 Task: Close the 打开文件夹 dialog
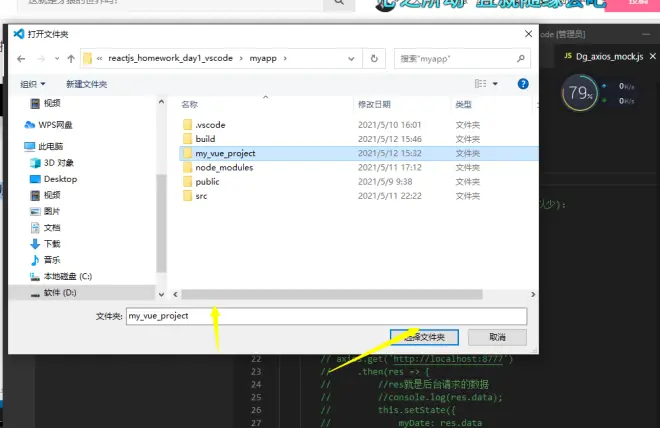click(528, 34)
